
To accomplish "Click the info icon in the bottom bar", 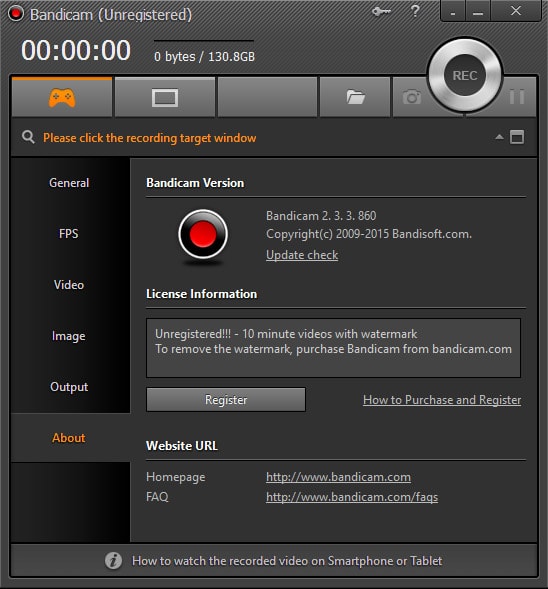I will [x=113, y=561].
